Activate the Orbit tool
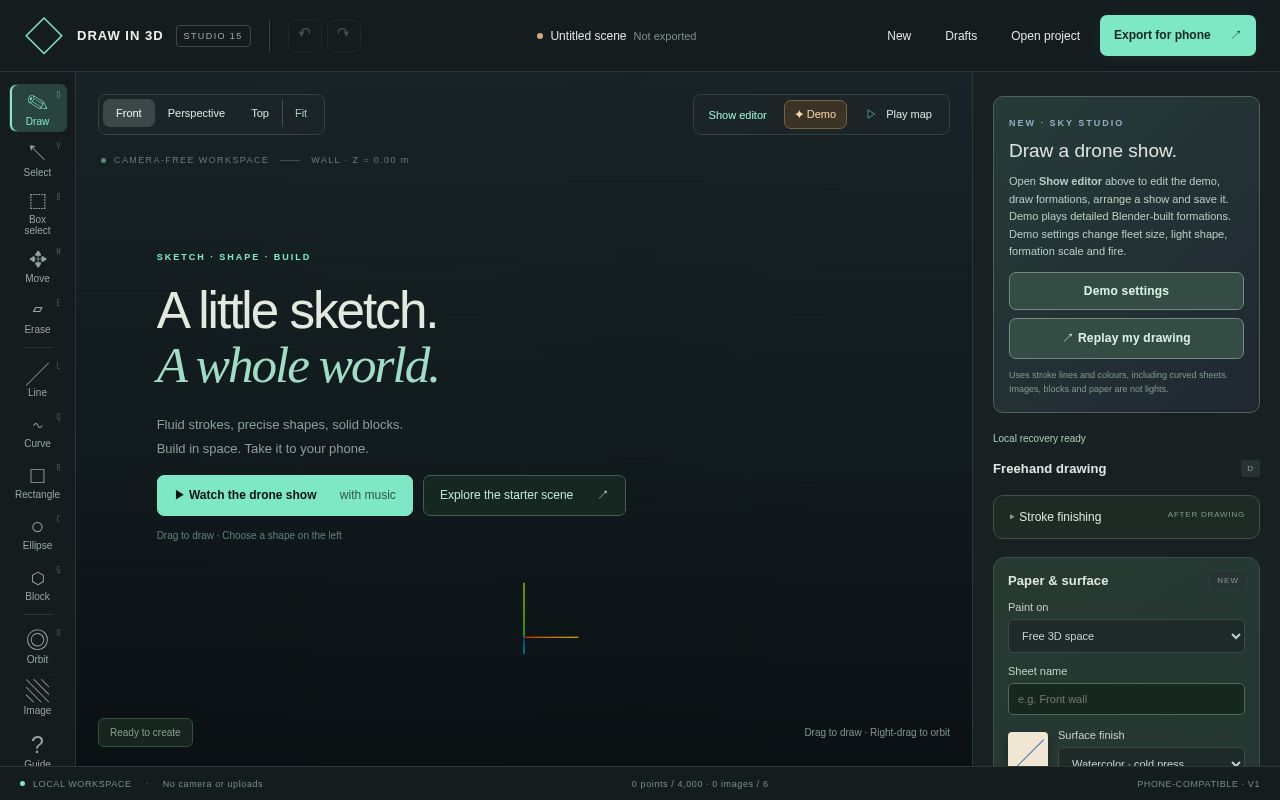 click(x=38, y=647)
